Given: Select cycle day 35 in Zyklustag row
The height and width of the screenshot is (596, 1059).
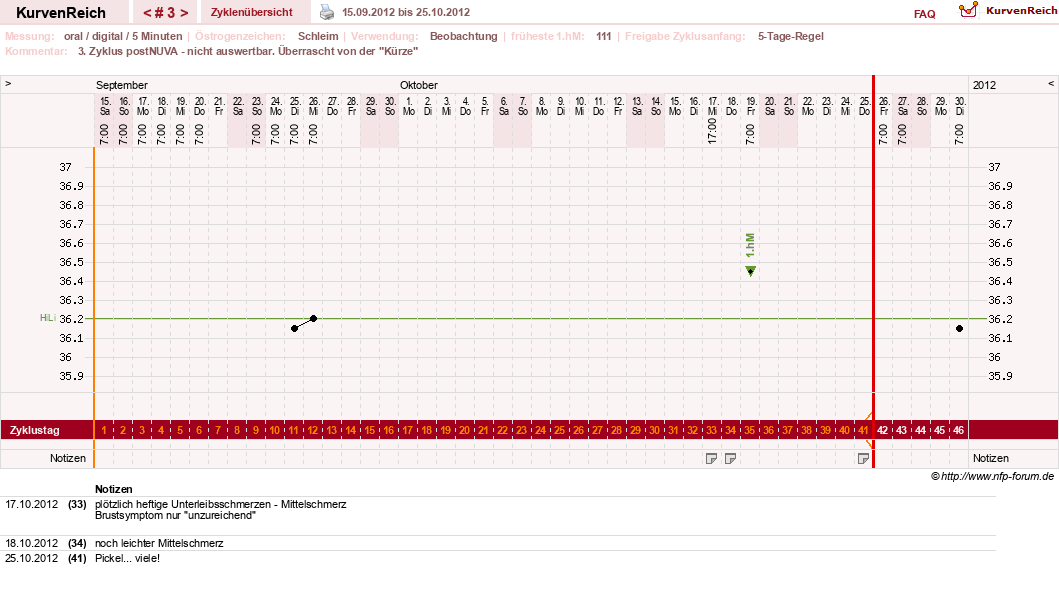Looking at the screenshot, I should click(x=750, y=430).
